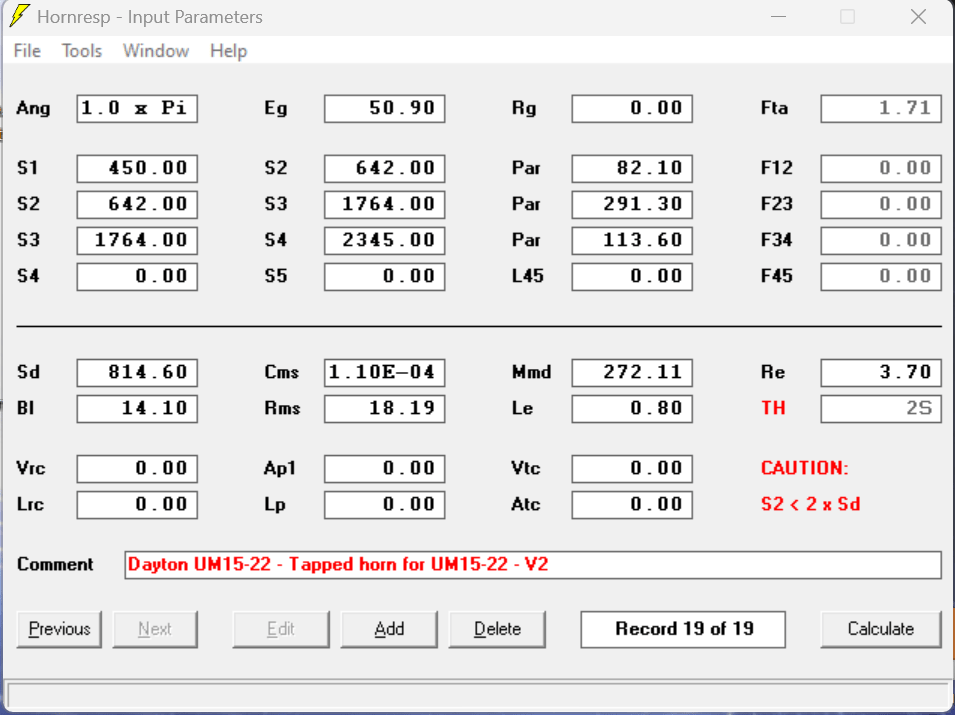Open the Window menu

click(156, 51)
